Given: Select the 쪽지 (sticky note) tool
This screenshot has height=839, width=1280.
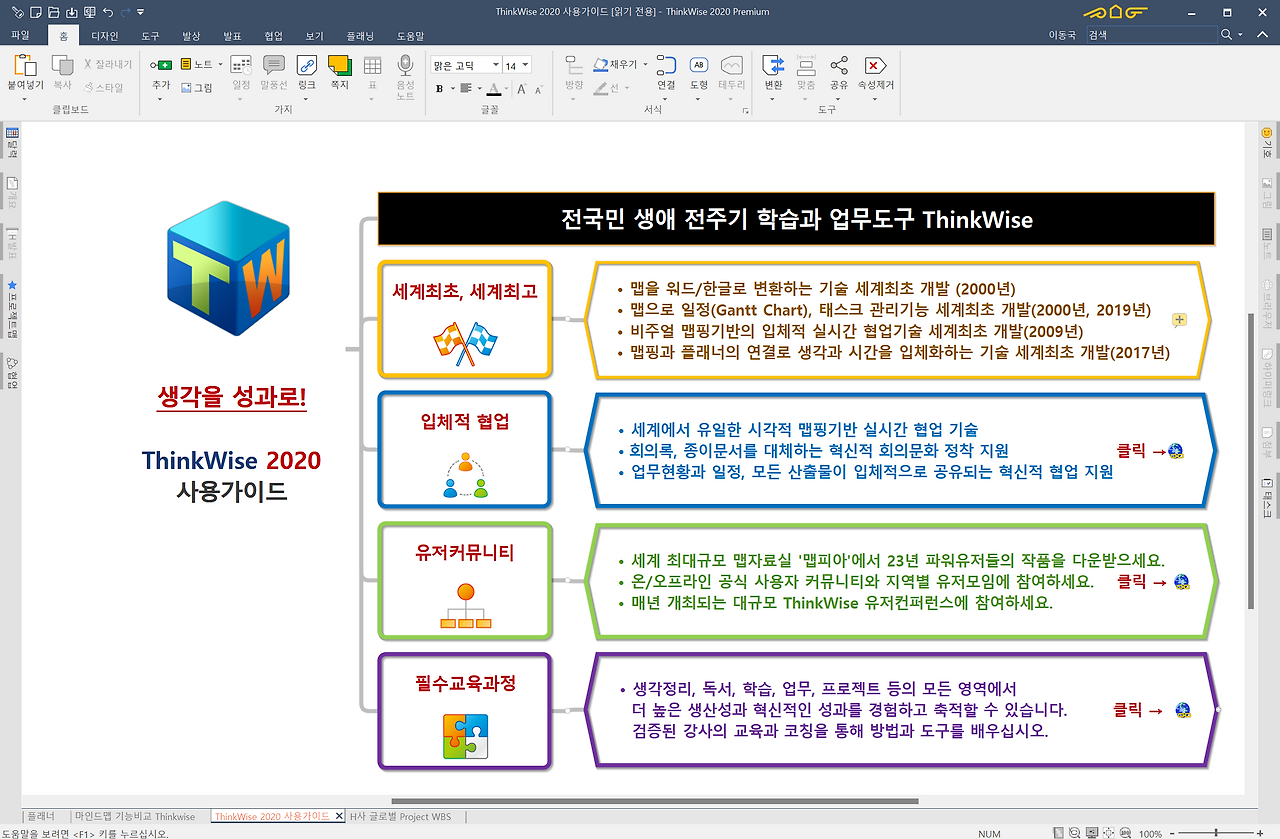Looking at the screenshot, I should pyautogui.click(x=338, y=65).
